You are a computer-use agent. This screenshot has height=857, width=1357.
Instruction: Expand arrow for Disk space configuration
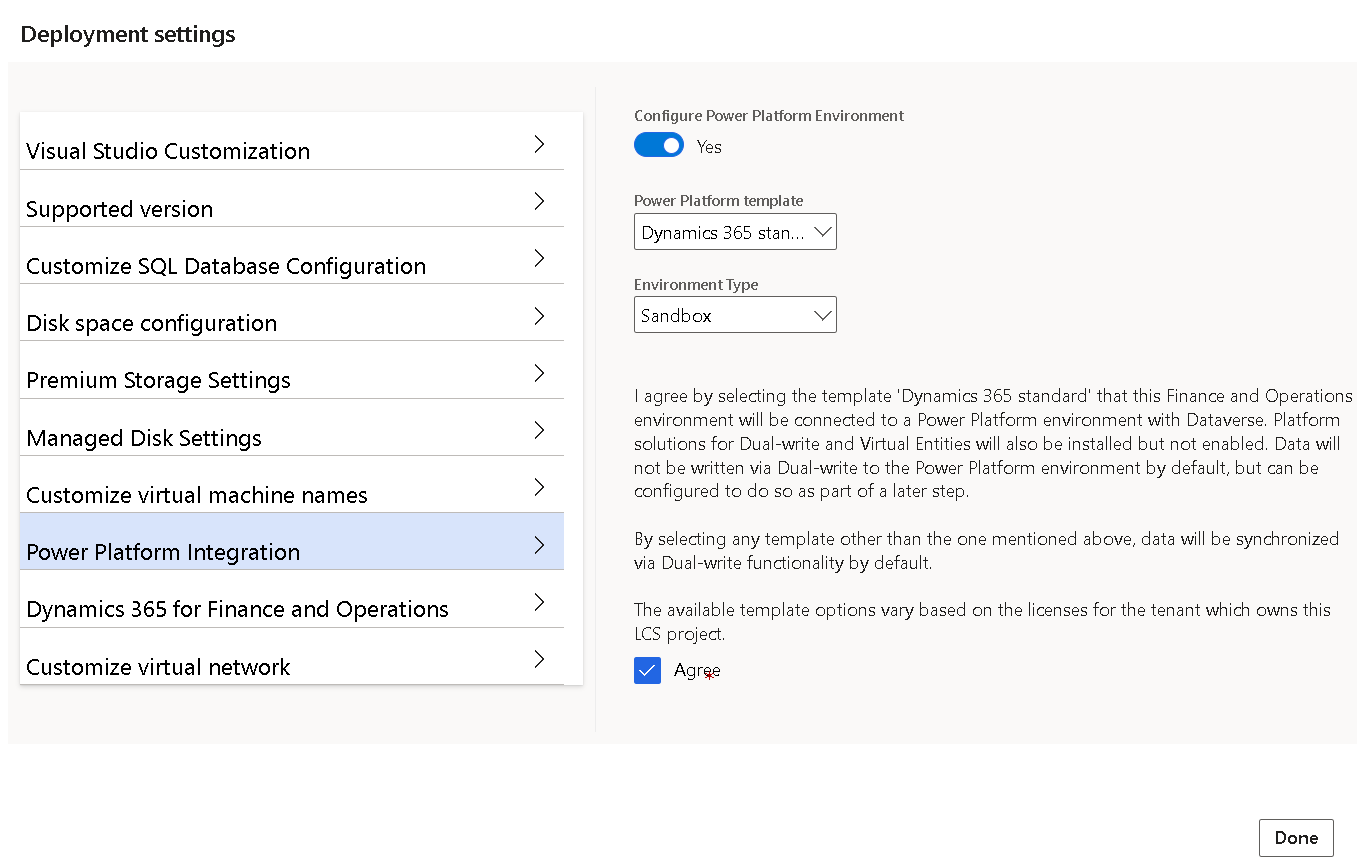539,316
